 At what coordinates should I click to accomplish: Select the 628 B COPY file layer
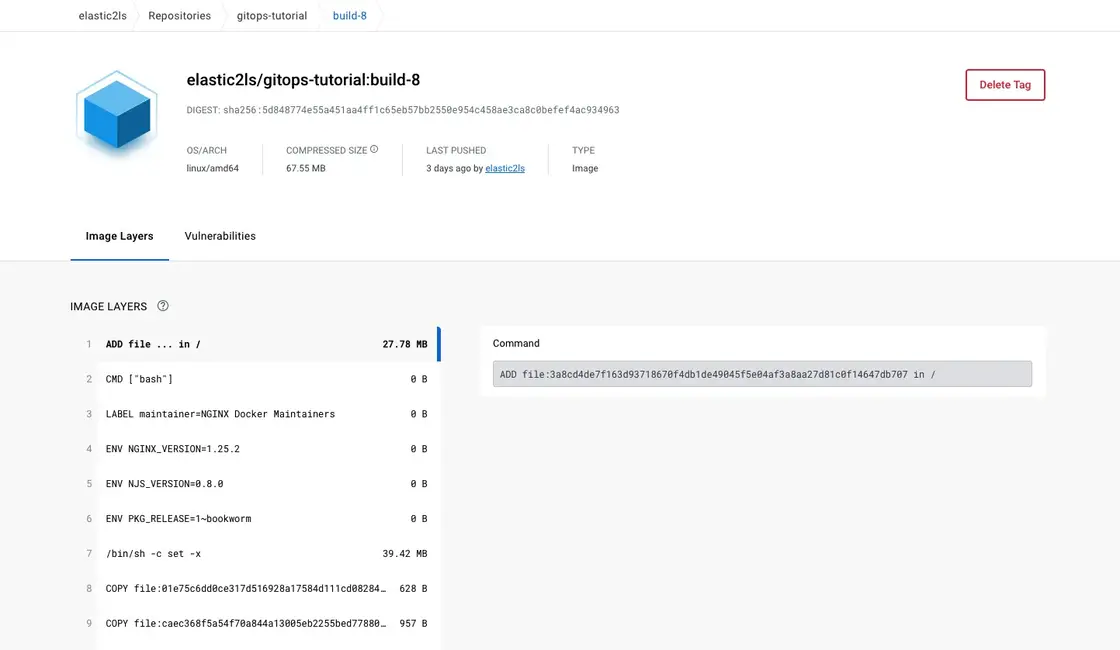(x=266, y=589)
